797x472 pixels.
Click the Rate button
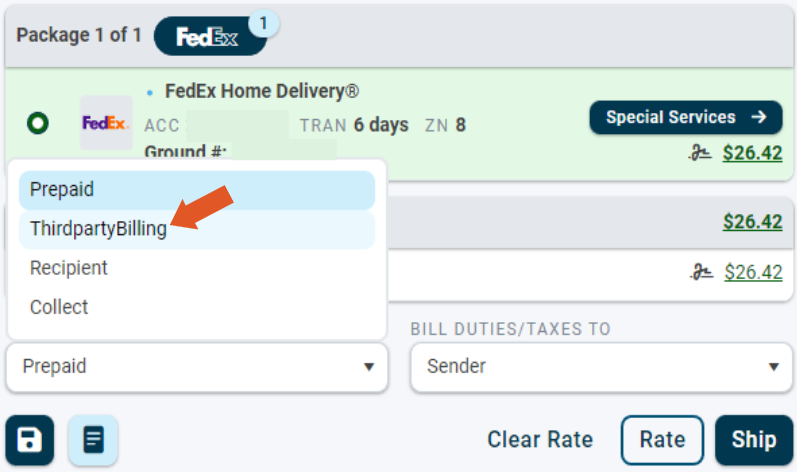[x=662, y=439]
